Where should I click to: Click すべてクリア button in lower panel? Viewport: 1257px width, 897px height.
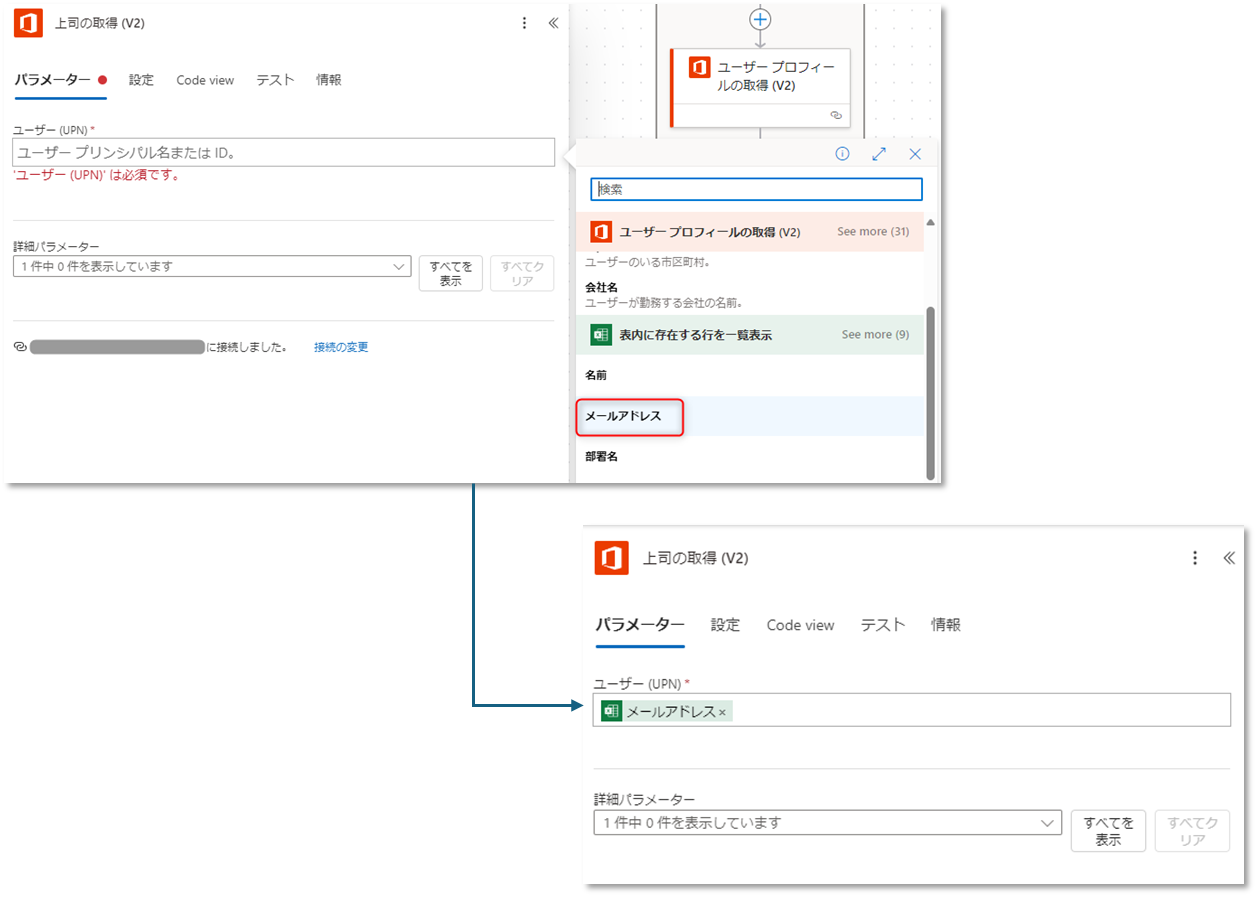[1192, 831]
